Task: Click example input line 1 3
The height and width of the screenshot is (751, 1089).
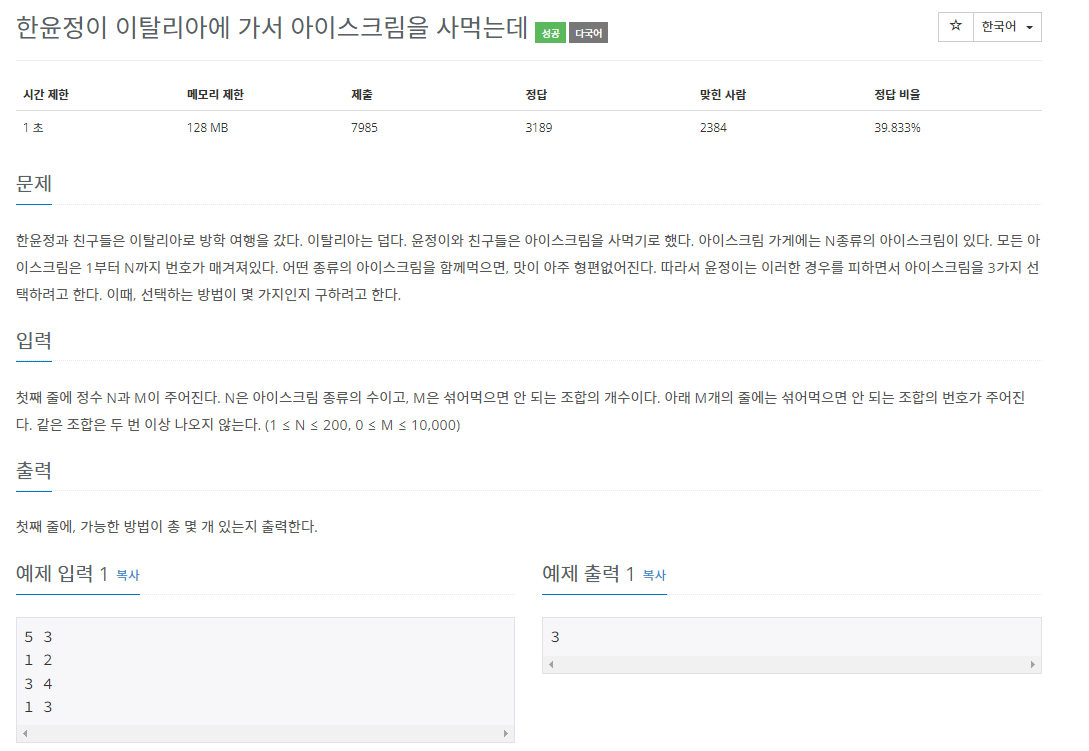Action: 38,707
